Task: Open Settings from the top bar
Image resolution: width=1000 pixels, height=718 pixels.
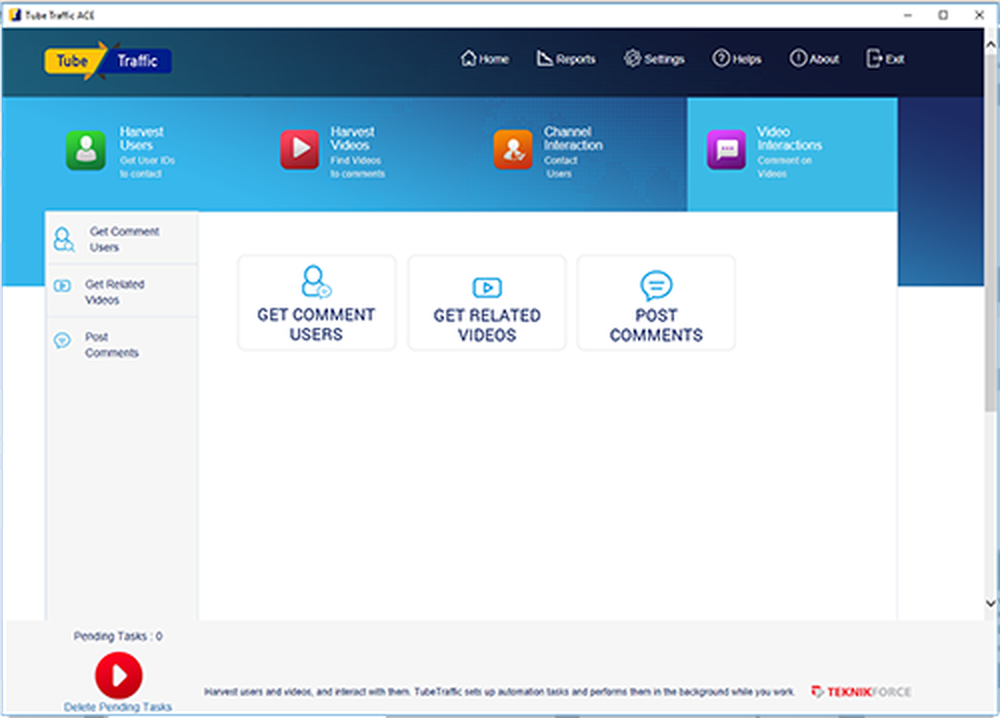Action: tap(654, 59)
